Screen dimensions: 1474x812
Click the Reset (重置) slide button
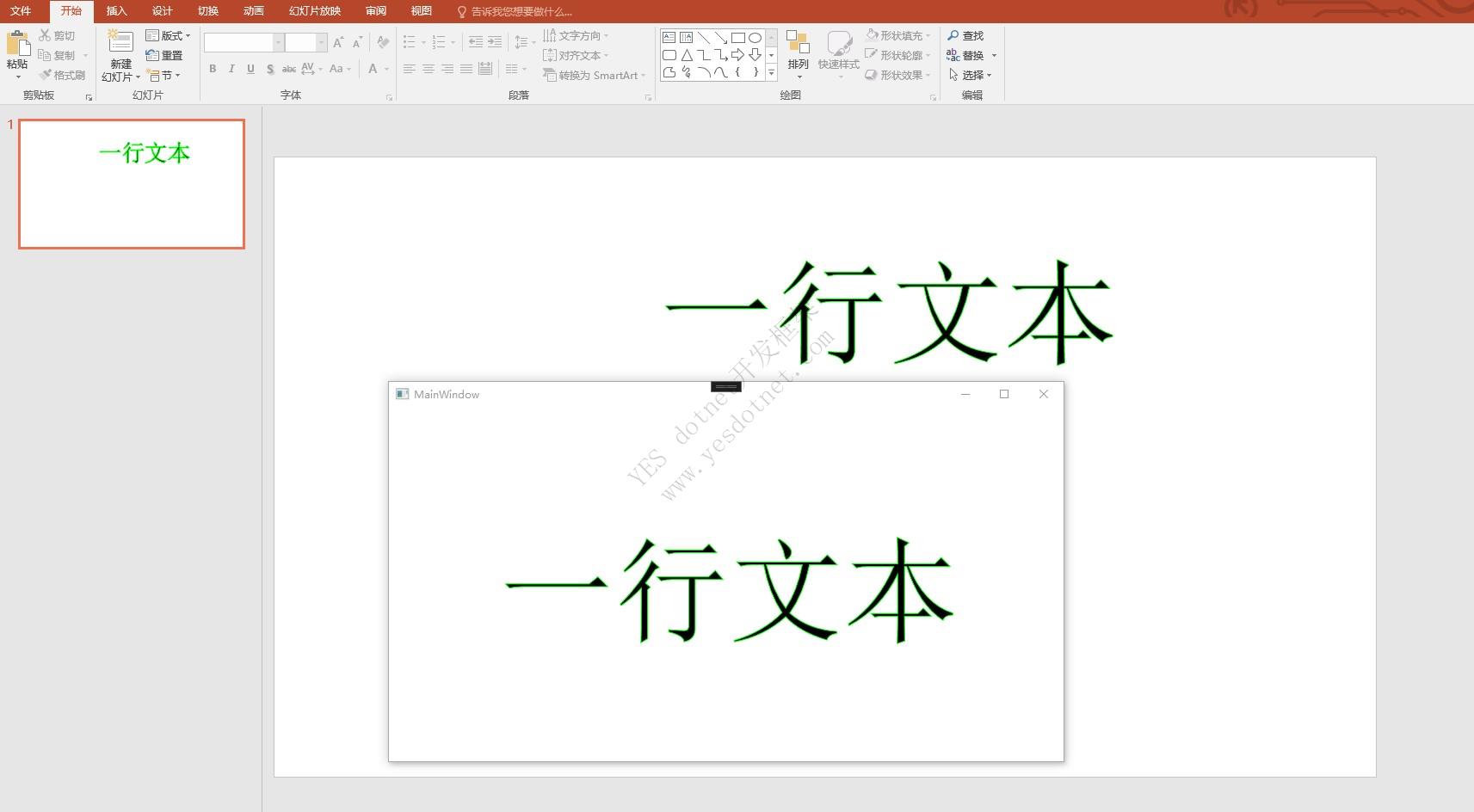(x=163, y=55)
